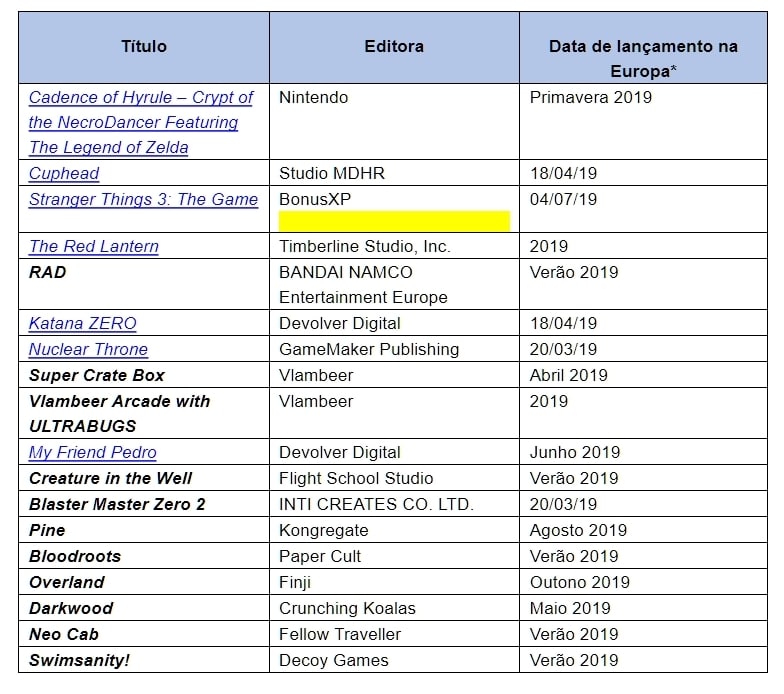Open the Cadence of Hyrule link
This screenshot has height=694, width=784.
point(141,122)
